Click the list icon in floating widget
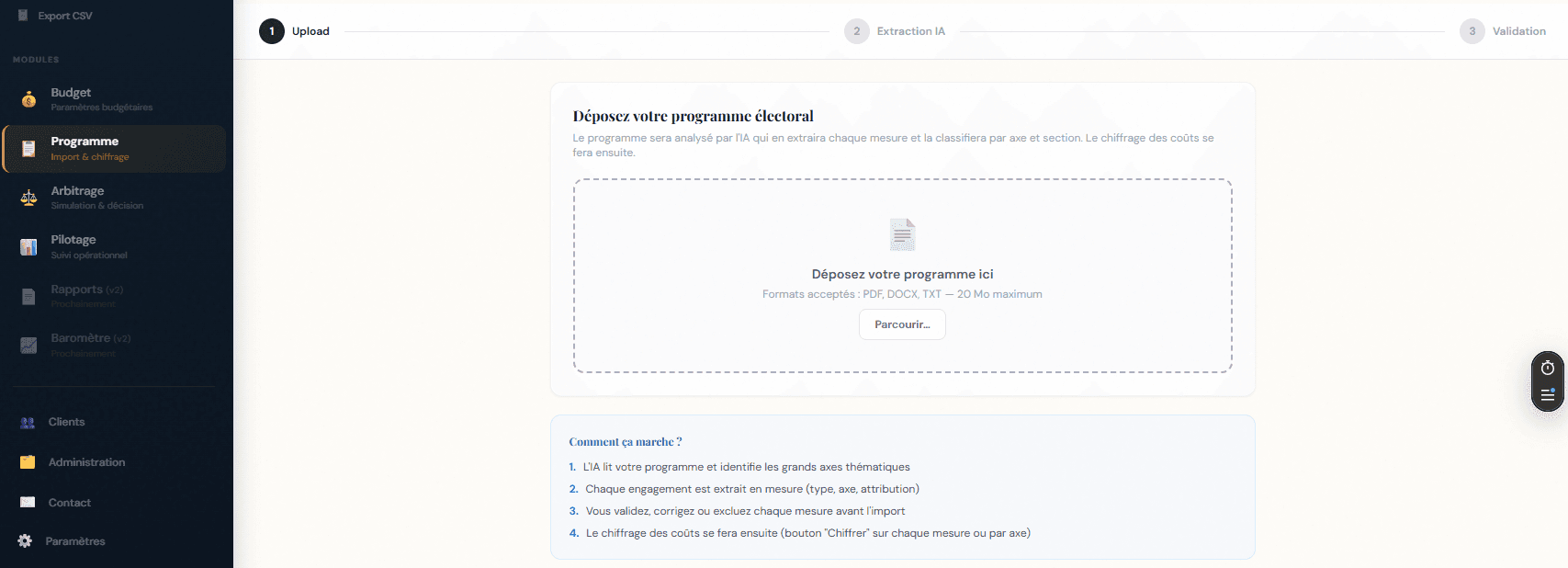1568x568 pixels. pos(1548,395)
